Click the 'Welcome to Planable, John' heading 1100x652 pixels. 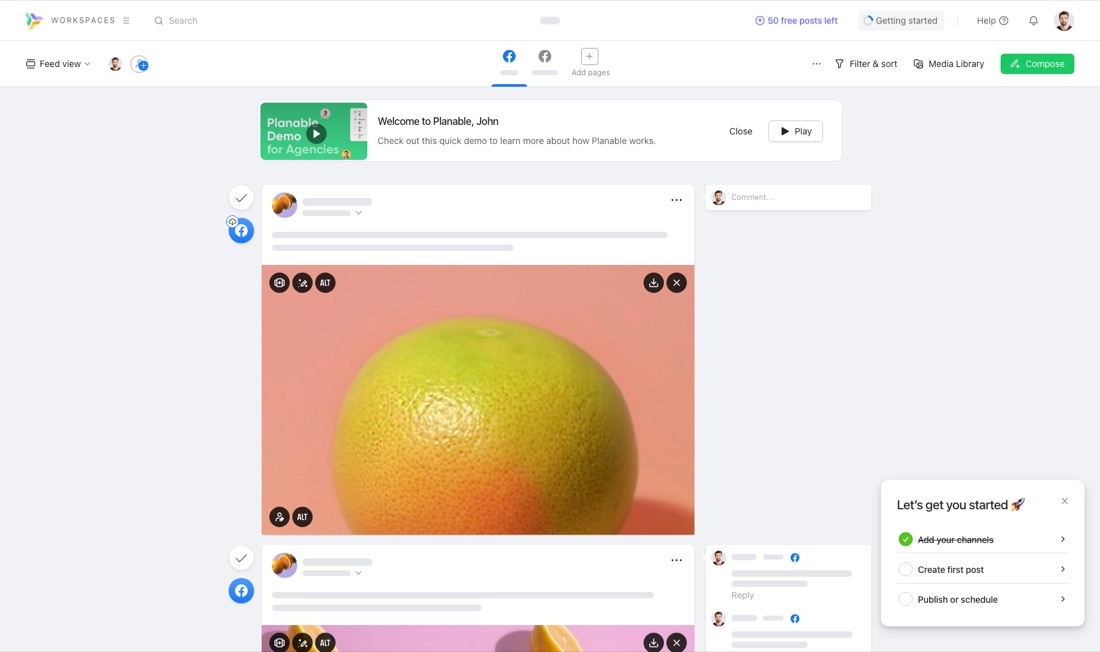(438, 121)
